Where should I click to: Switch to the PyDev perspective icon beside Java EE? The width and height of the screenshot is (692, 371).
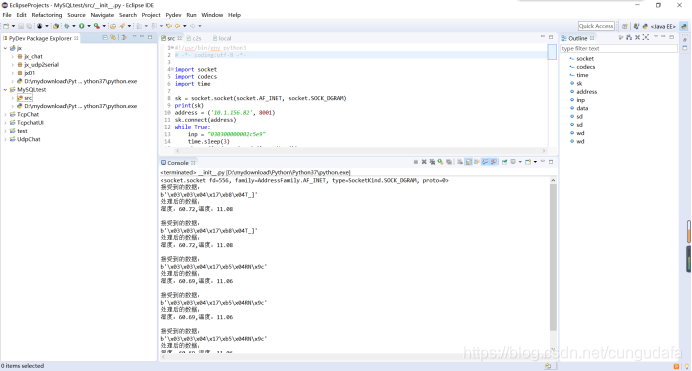coord(645,26)
